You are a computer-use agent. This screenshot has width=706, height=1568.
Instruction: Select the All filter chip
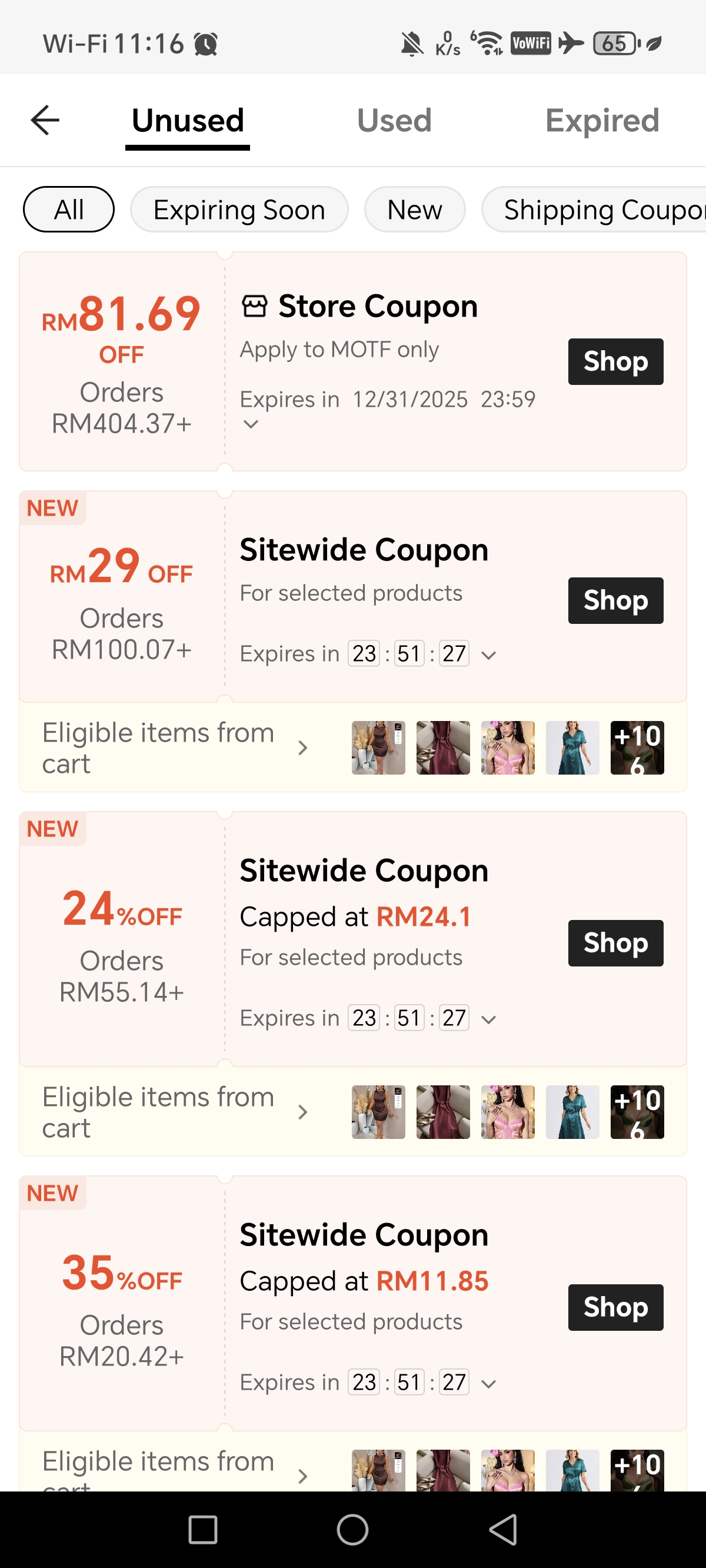69,210
